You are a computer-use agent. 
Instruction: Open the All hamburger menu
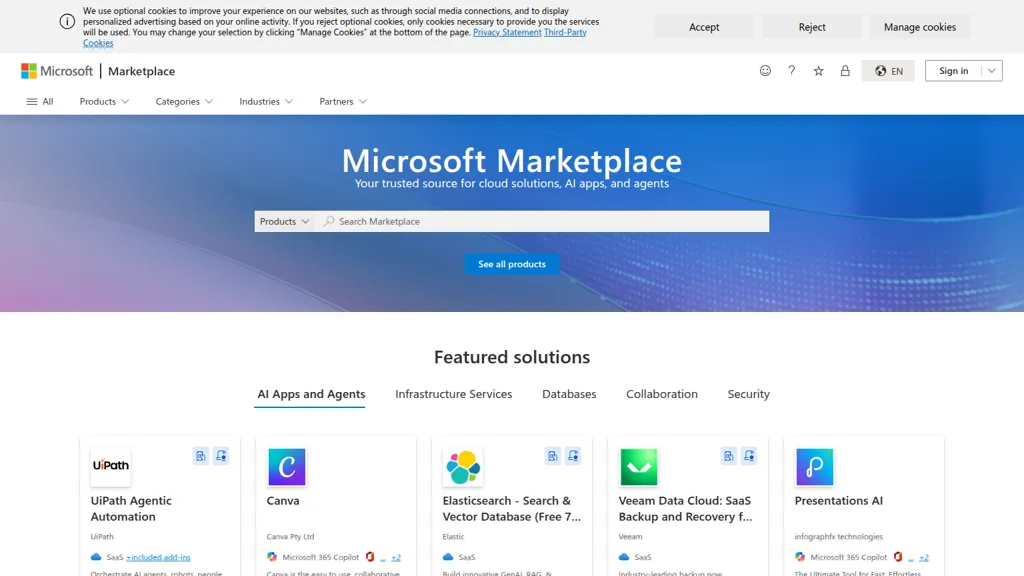[x=40, y=101]
